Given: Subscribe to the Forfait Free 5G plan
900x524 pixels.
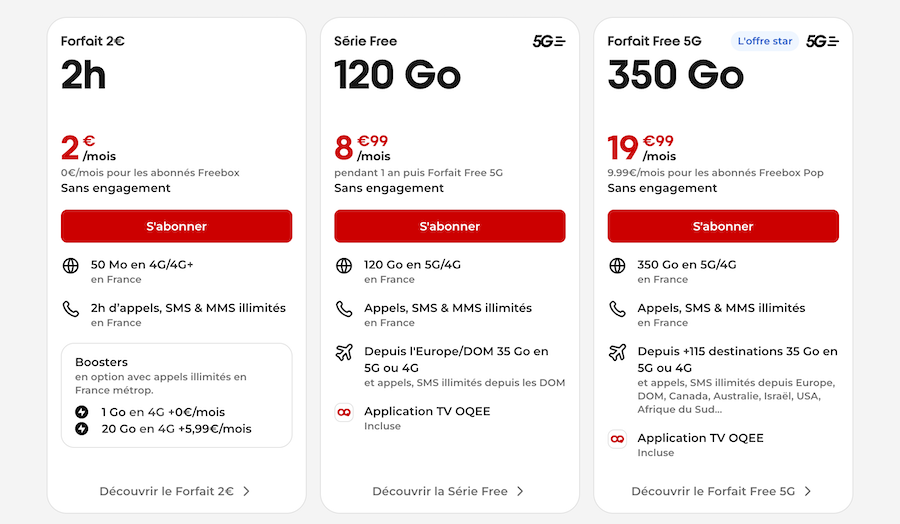Looking at the screenshot, I should coord(723,226).
